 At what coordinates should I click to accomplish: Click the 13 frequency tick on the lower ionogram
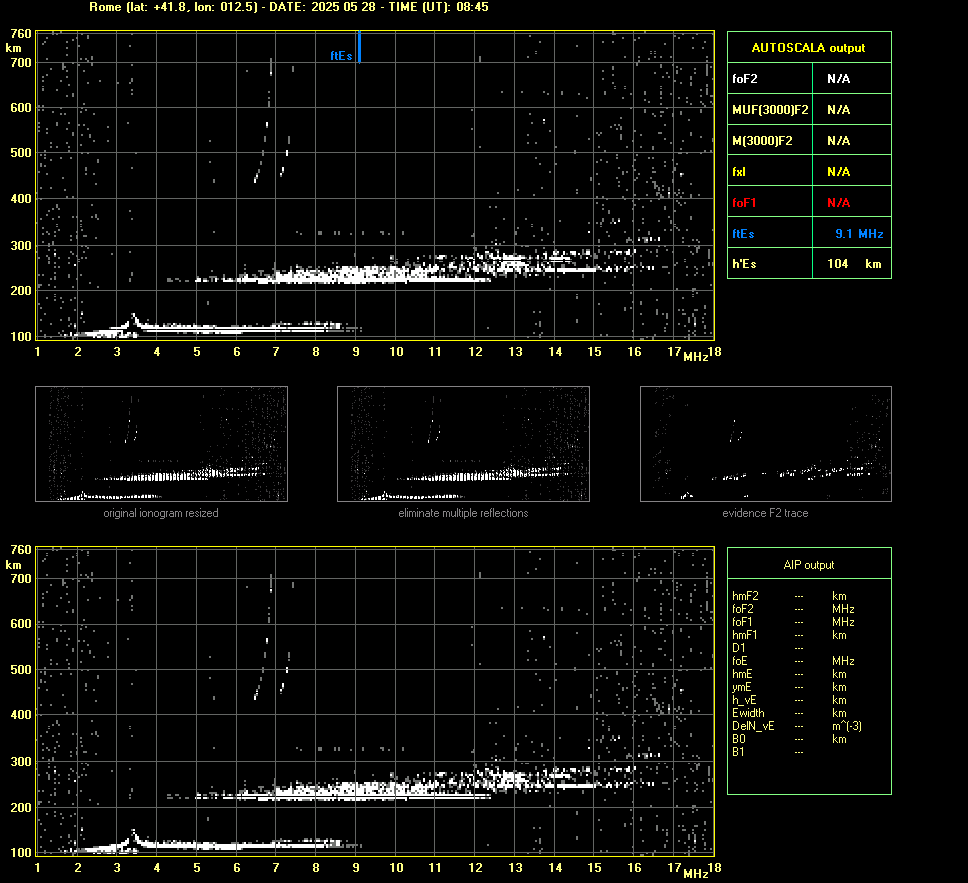[515, 868]
